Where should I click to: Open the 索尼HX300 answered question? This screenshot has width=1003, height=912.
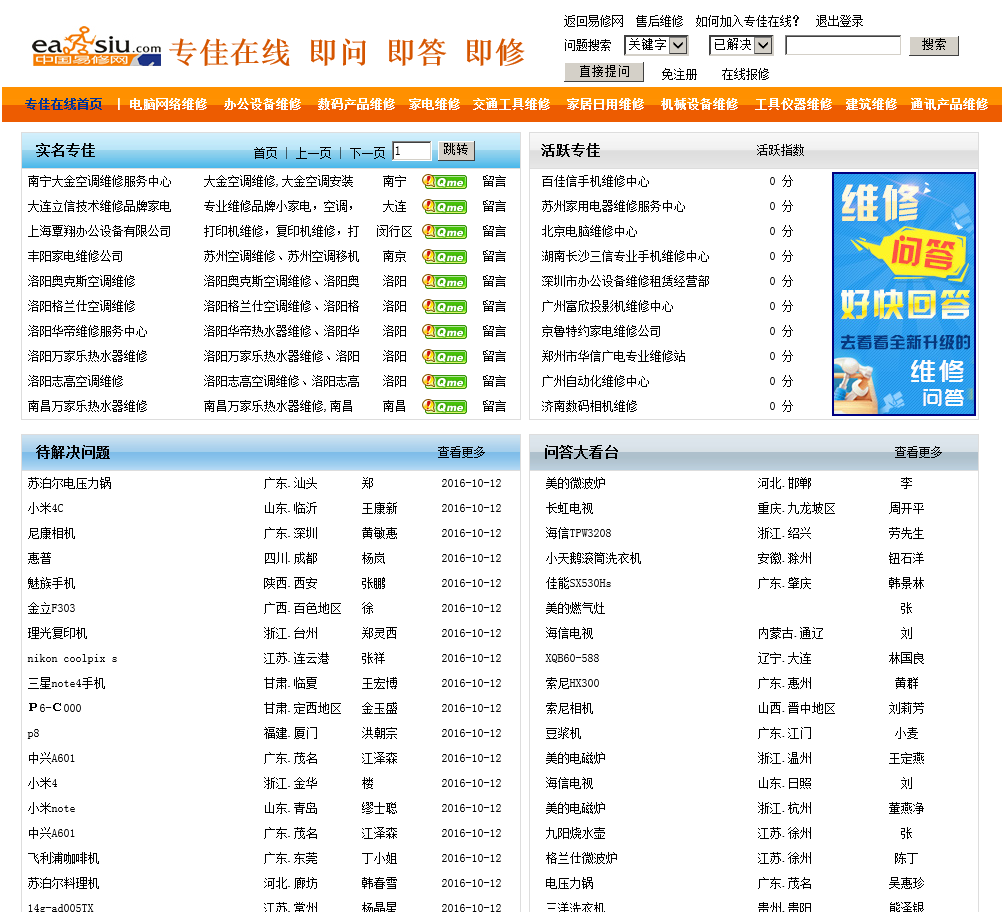click(x=573, y=683)
